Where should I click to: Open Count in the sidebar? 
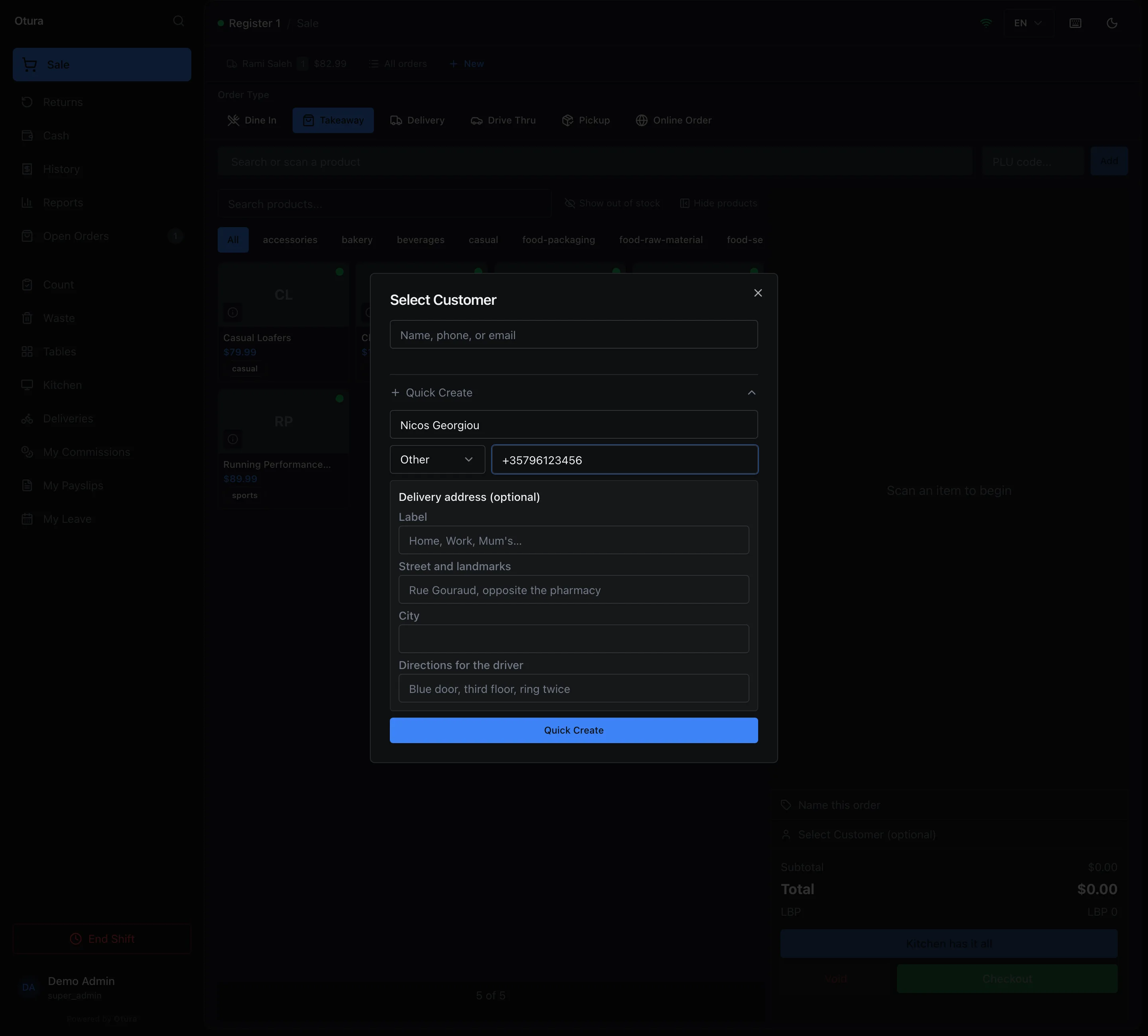click(102, 285)
